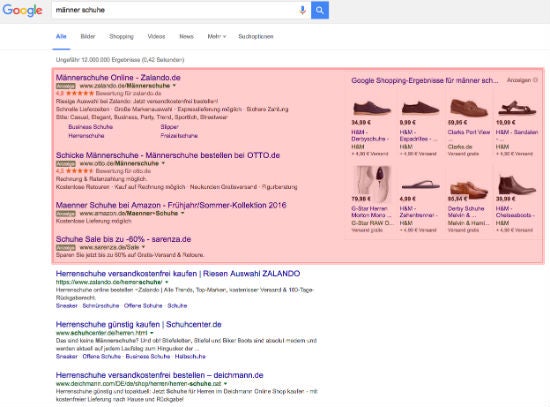Expand arrow beside www.otto.de/Männerschuhe URL
The height and width of the screenshot is (407, 550).
click(163, 163)
